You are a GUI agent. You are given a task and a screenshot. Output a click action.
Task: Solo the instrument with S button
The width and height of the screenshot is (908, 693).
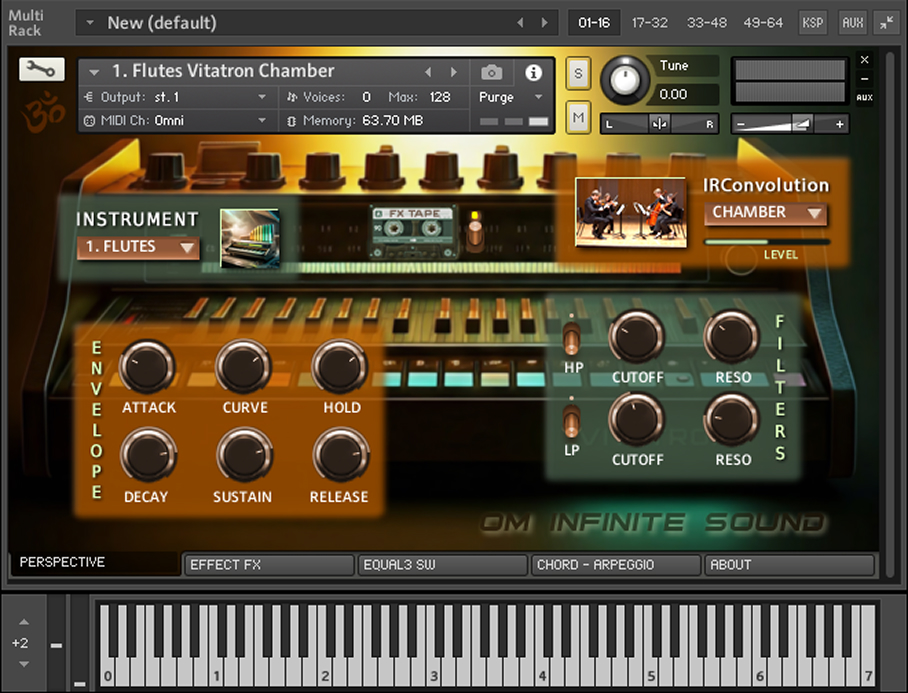pyautogui.click(x=578, y=74)
